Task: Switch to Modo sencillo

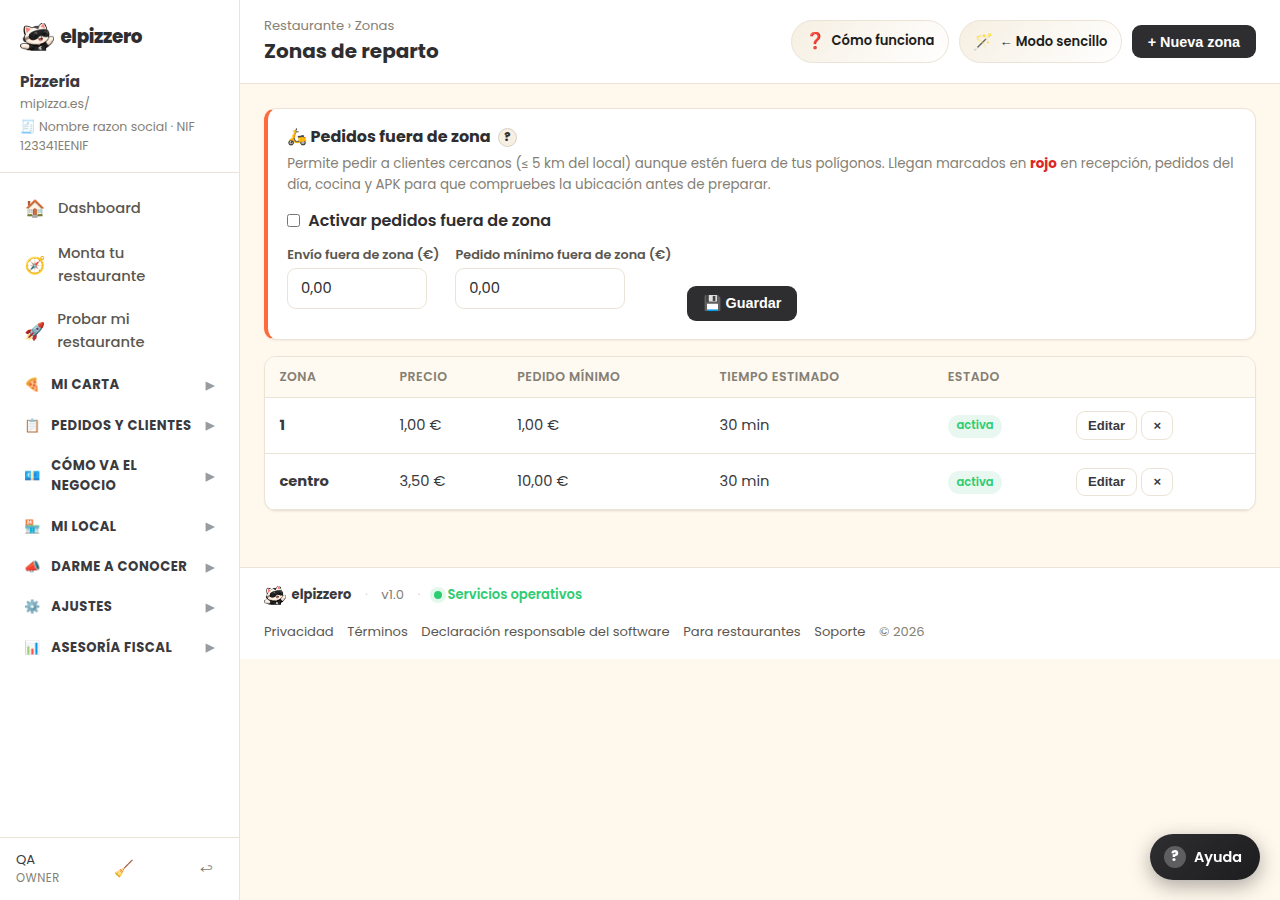Action: coord(1040,41)
